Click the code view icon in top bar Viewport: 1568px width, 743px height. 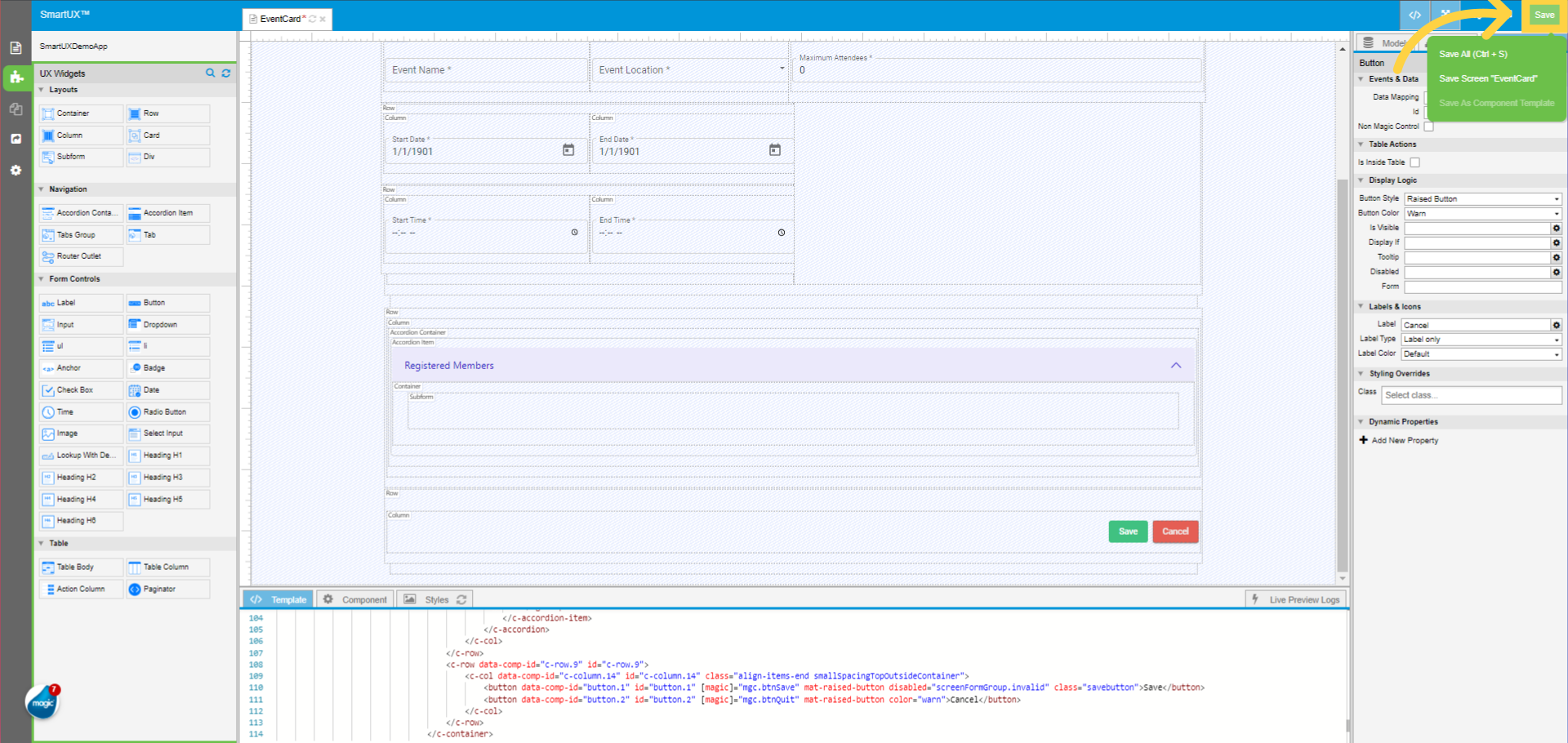click(1414, 15)
